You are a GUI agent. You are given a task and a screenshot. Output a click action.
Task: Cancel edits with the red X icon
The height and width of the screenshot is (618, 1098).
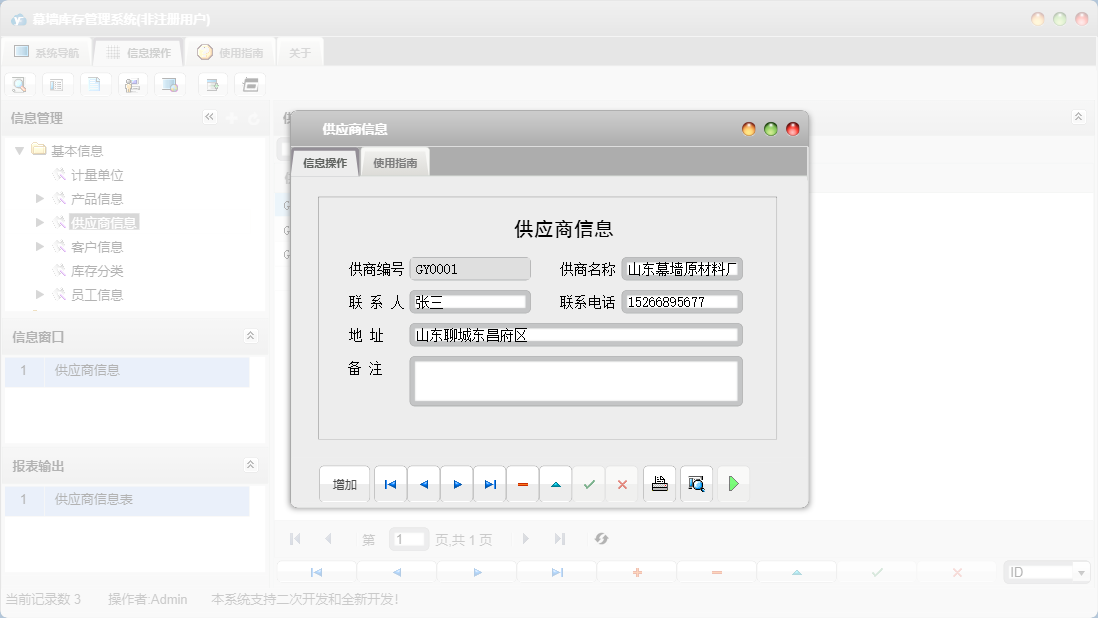point(622,484)
